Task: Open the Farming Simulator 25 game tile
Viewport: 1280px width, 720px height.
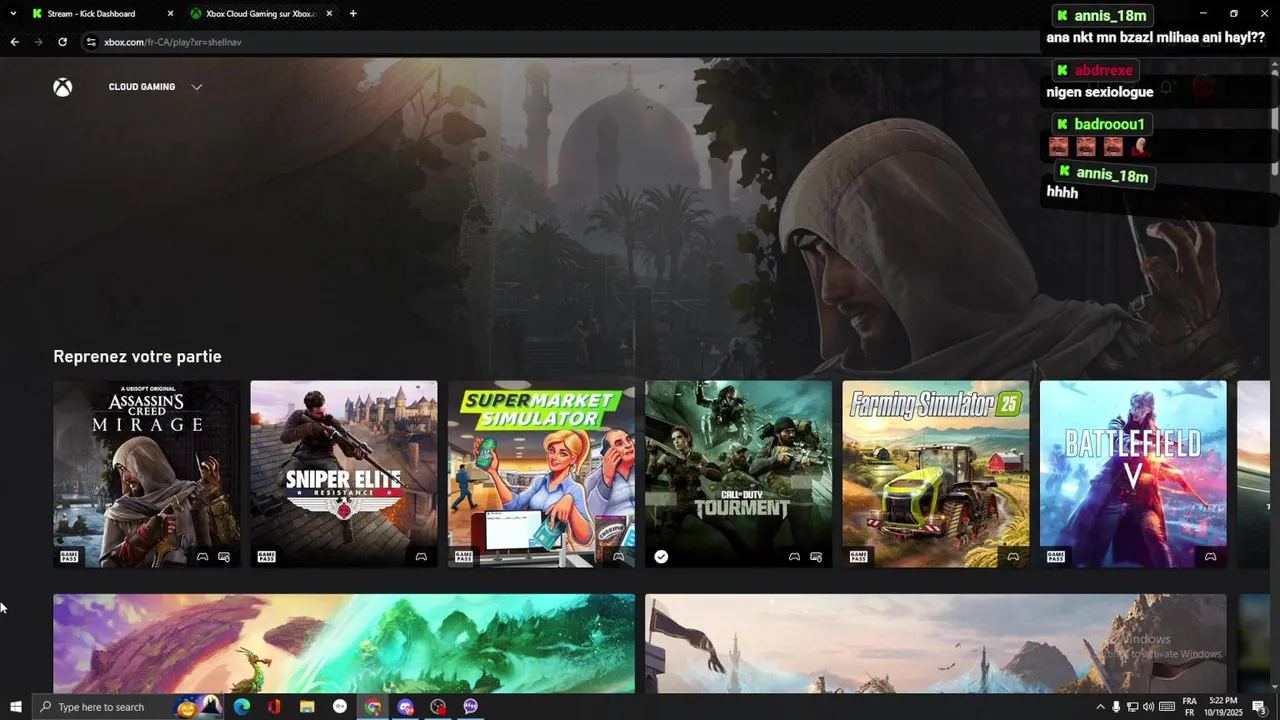Action: [x=936, y=474]
